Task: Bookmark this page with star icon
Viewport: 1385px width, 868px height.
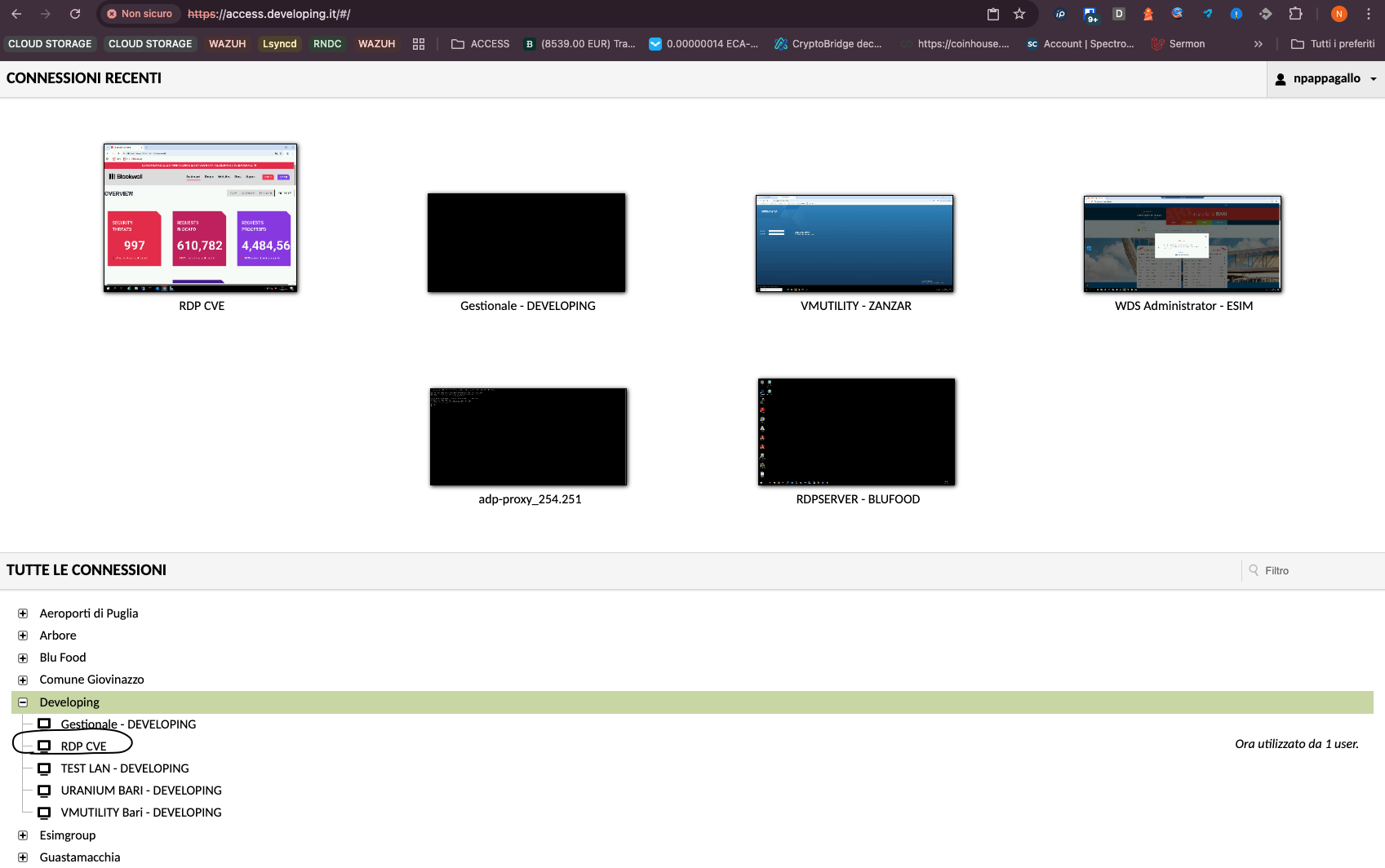Action: pyautogui.click(x=1019, y=14)
